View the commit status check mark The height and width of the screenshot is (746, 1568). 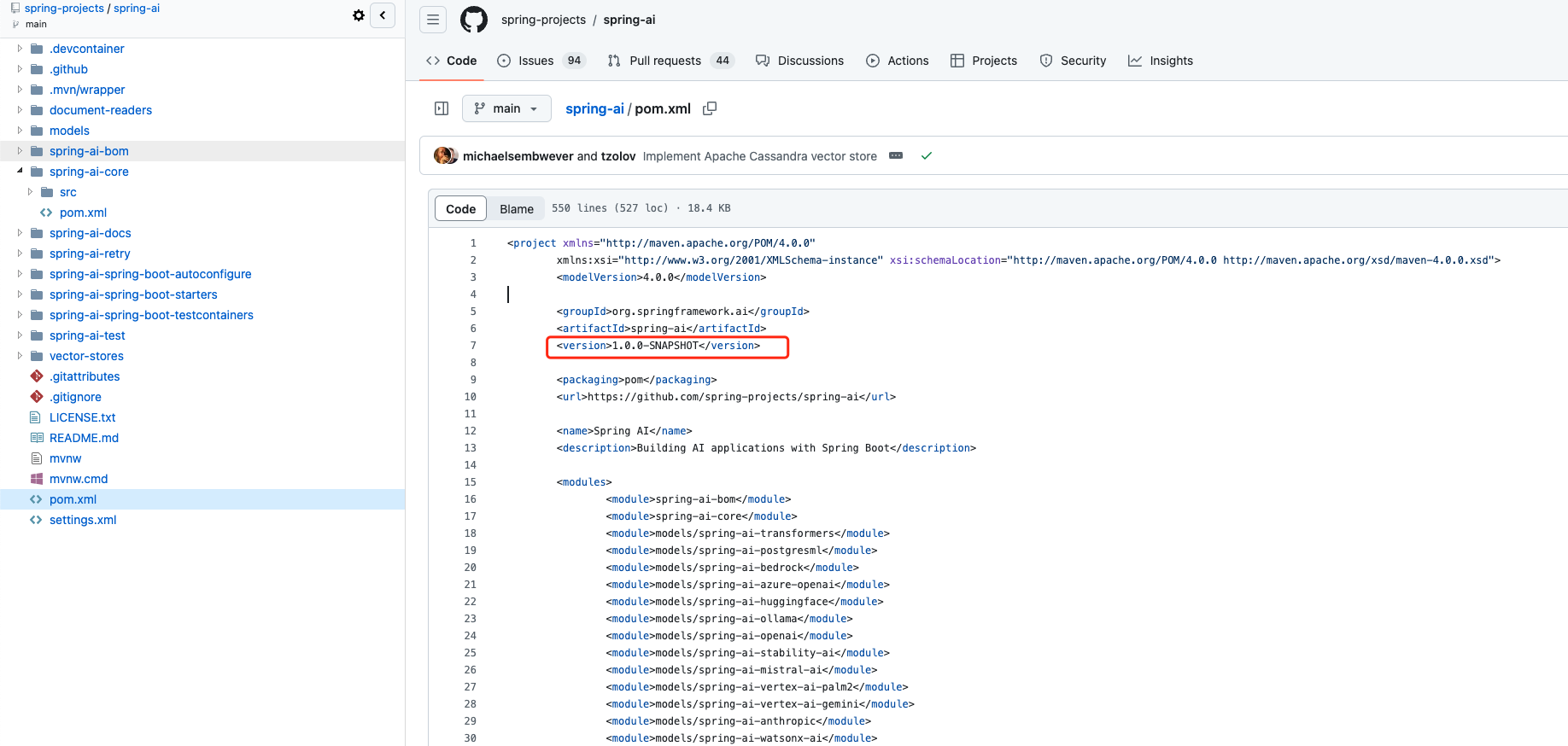(x=927, y=155)
